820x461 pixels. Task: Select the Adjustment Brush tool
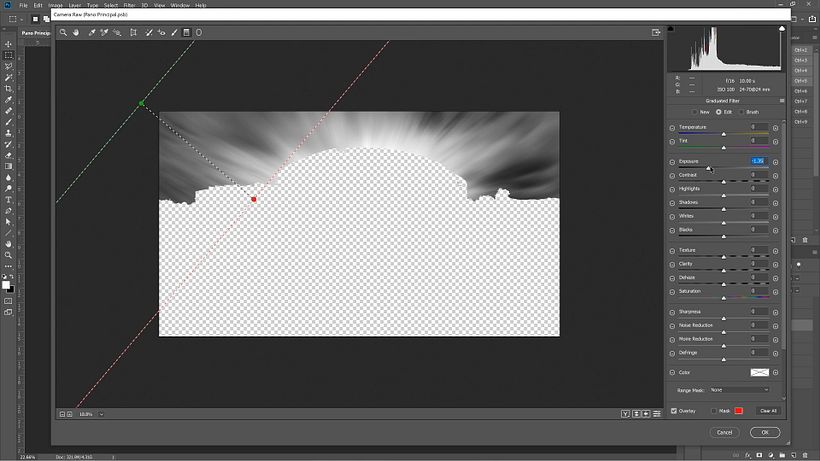(174, 32)
